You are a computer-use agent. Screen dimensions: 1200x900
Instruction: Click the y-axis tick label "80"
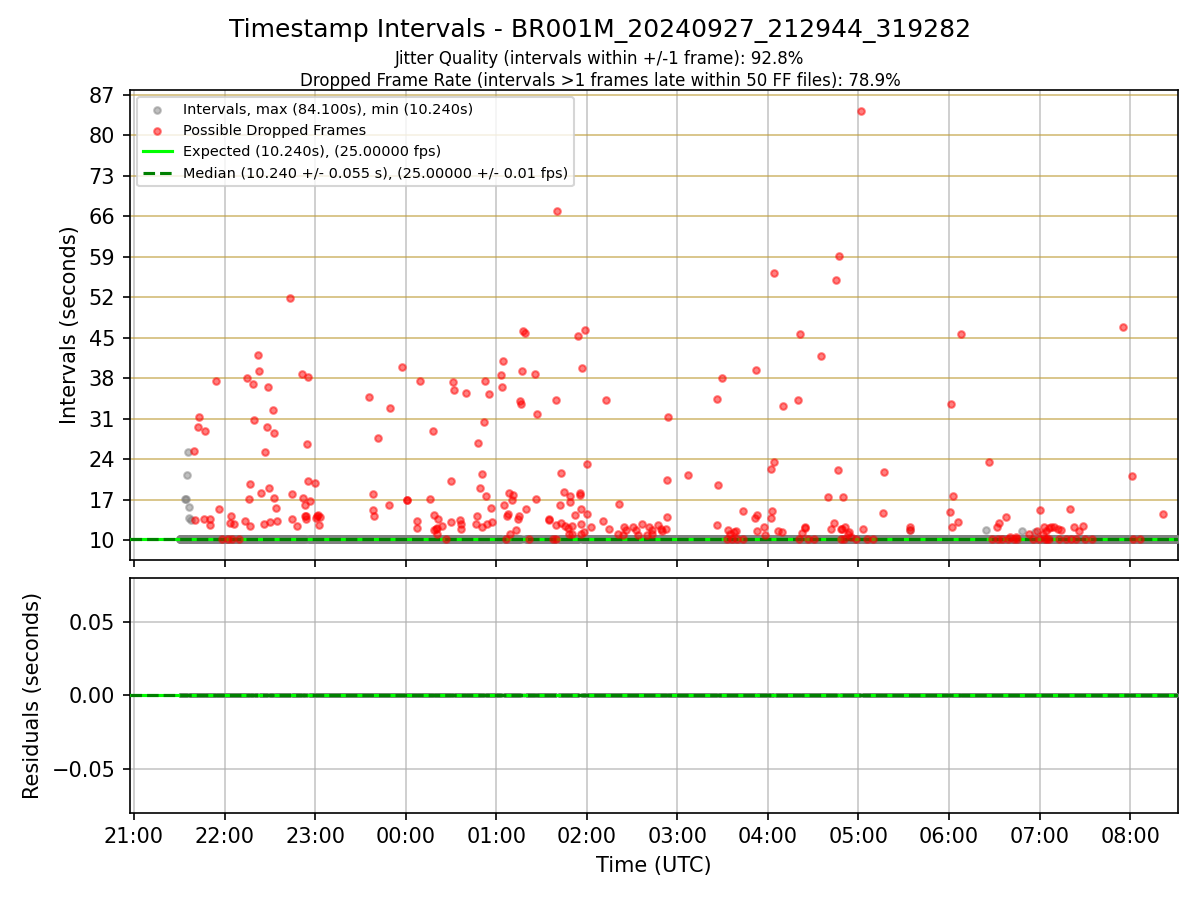[x=103, y=135]
